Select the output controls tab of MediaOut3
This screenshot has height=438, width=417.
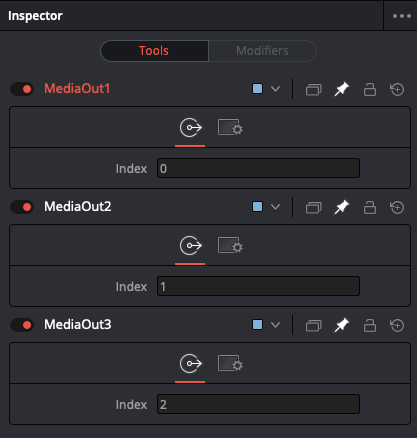coord(190,364)
